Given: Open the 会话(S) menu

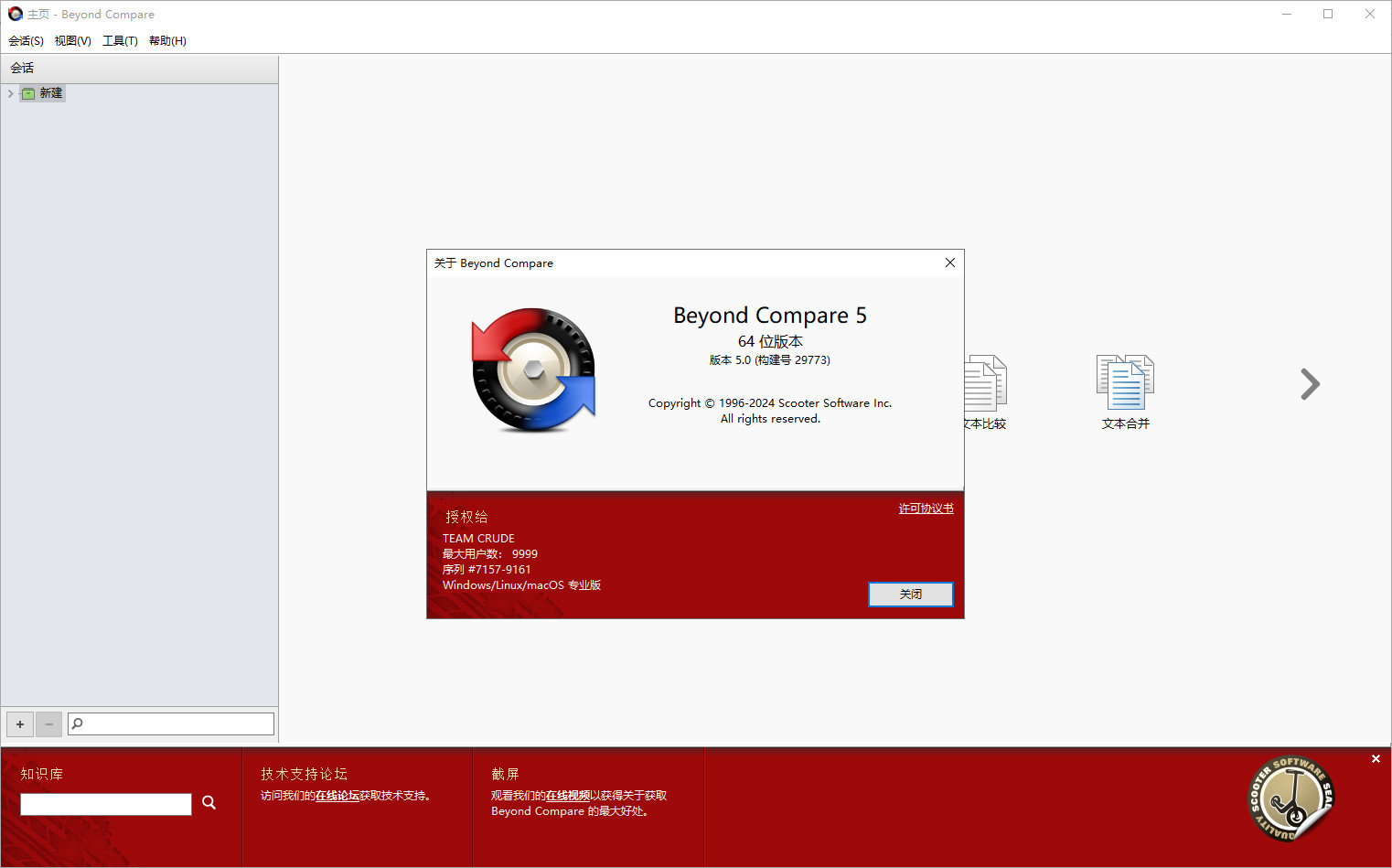Looking at the screenshot, I should click(25, 40).
